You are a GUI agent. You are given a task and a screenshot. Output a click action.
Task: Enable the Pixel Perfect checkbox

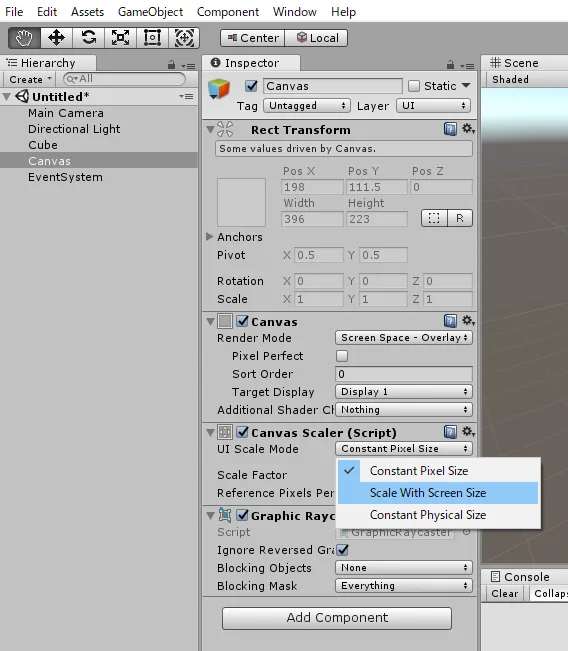[x=342, y=356]
